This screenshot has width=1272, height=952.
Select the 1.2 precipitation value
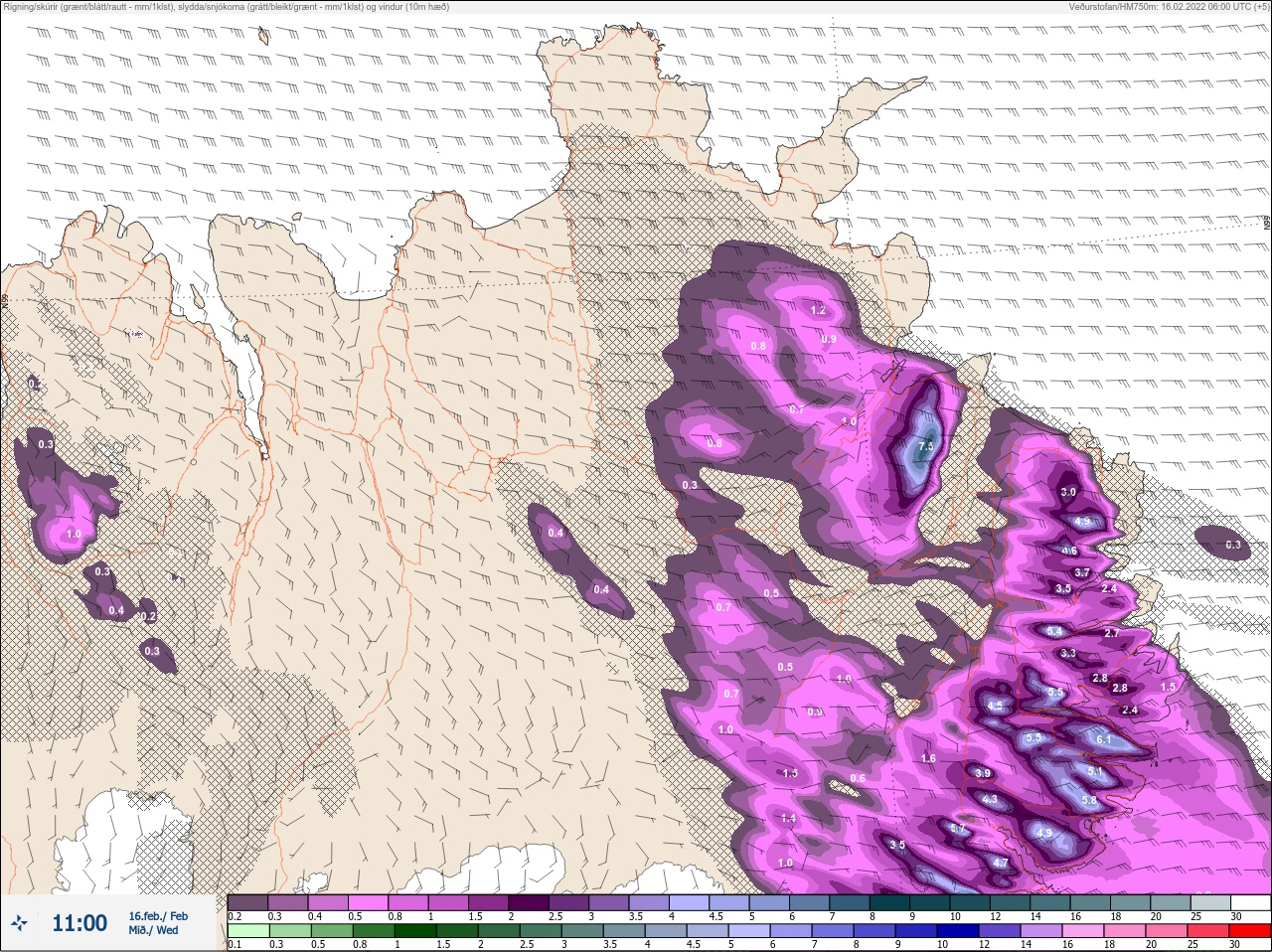pyautogui.click(x=818, y=310)
